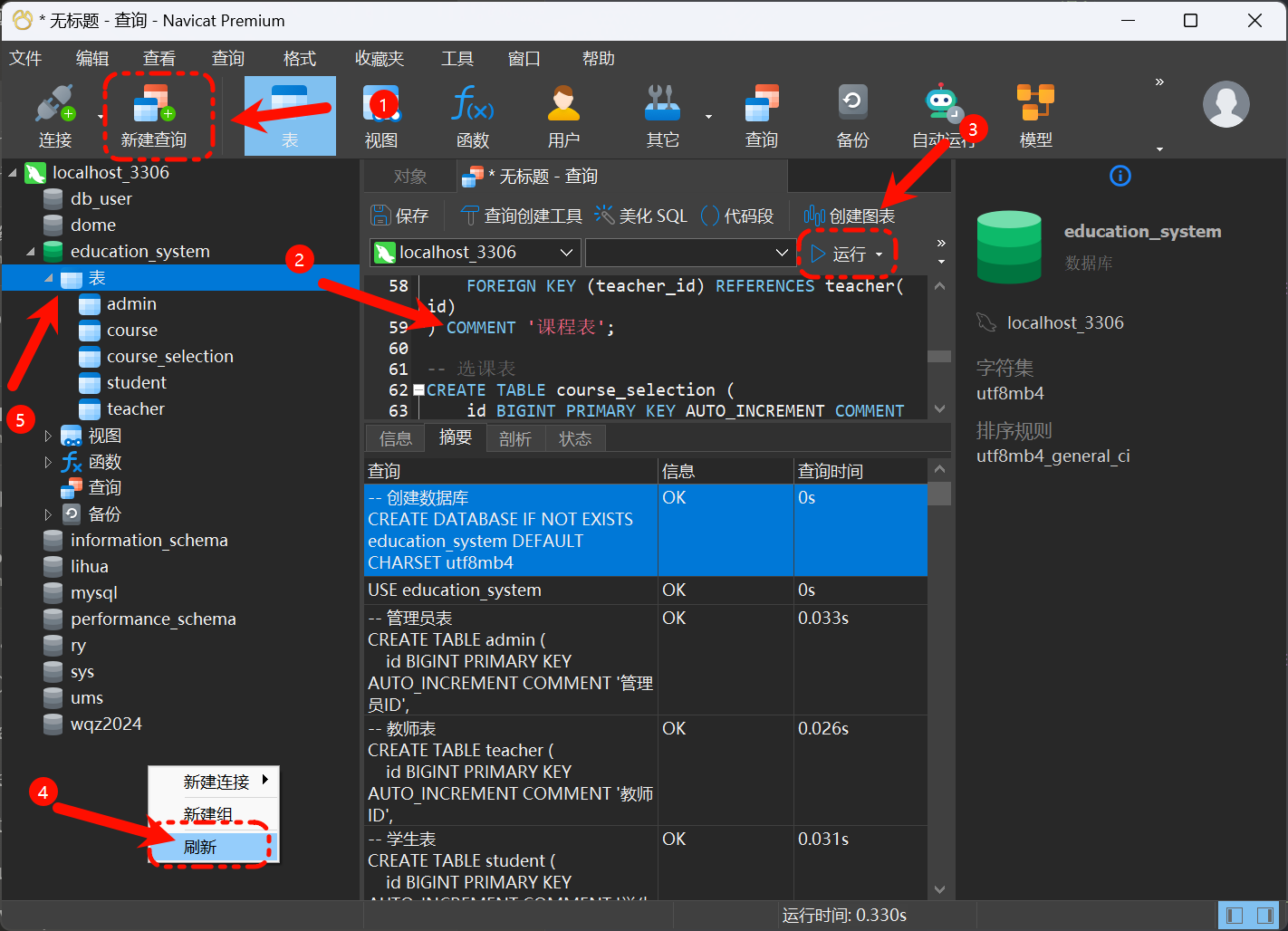Click 保存 to save the query
The height and width of the screenshot is (931, 1288).
399,216
